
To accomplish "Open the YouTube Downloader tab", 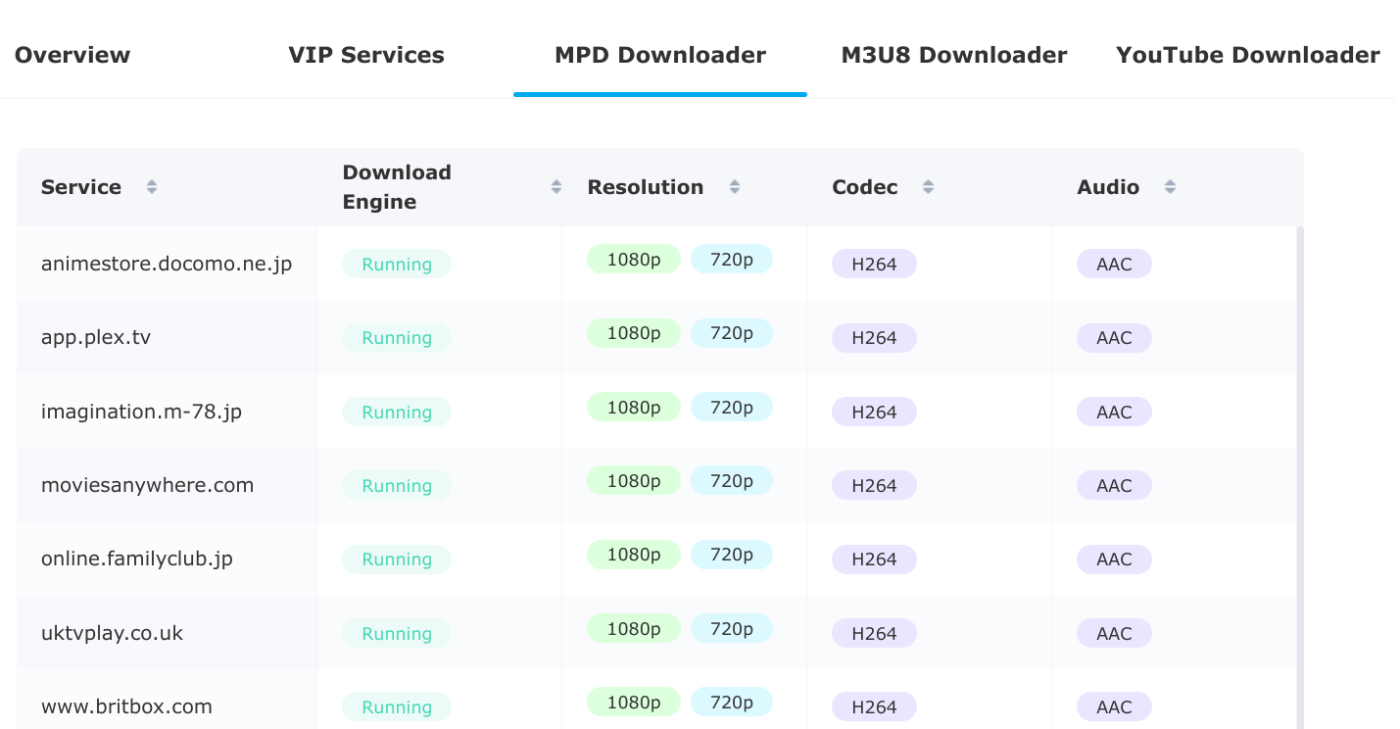I will (1248, 55).
